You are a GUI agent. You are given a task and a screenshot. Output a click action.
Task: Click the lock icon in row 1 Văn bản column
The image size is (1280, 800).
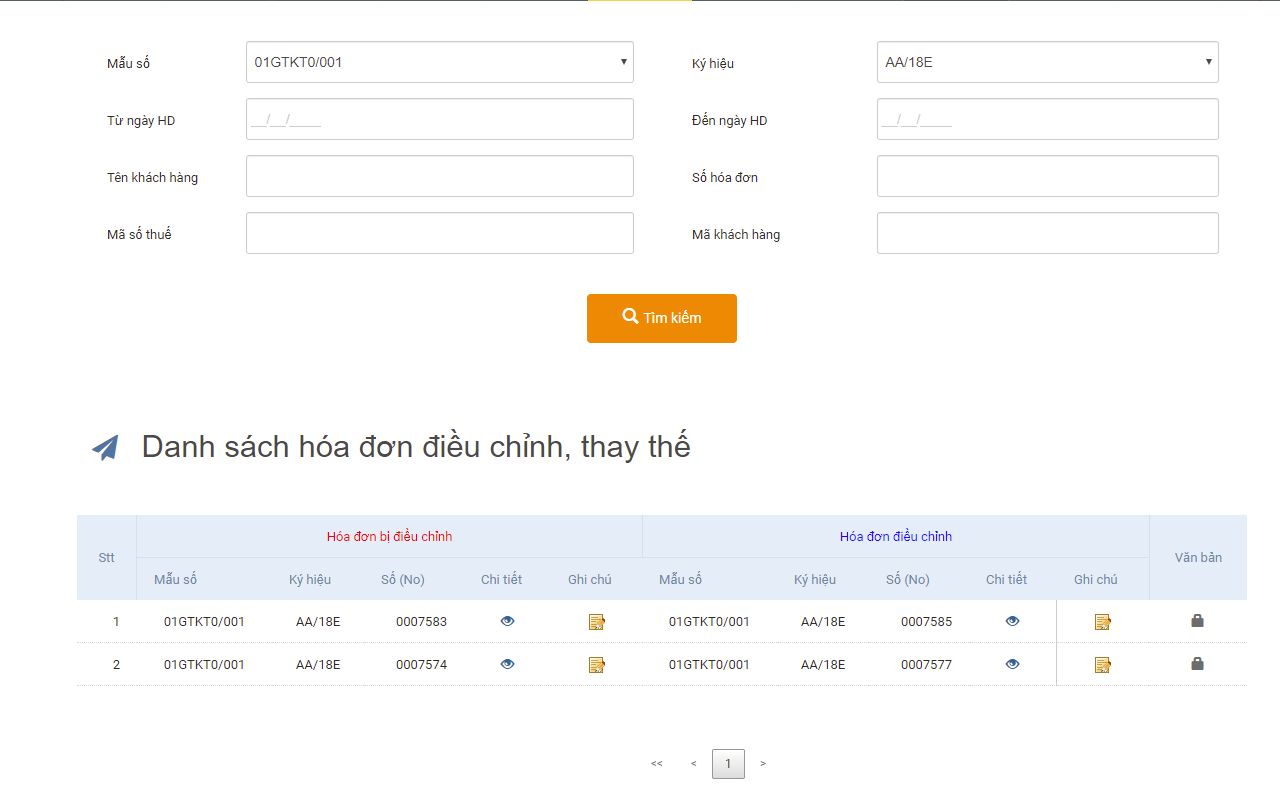click(x=1197, y=621)
